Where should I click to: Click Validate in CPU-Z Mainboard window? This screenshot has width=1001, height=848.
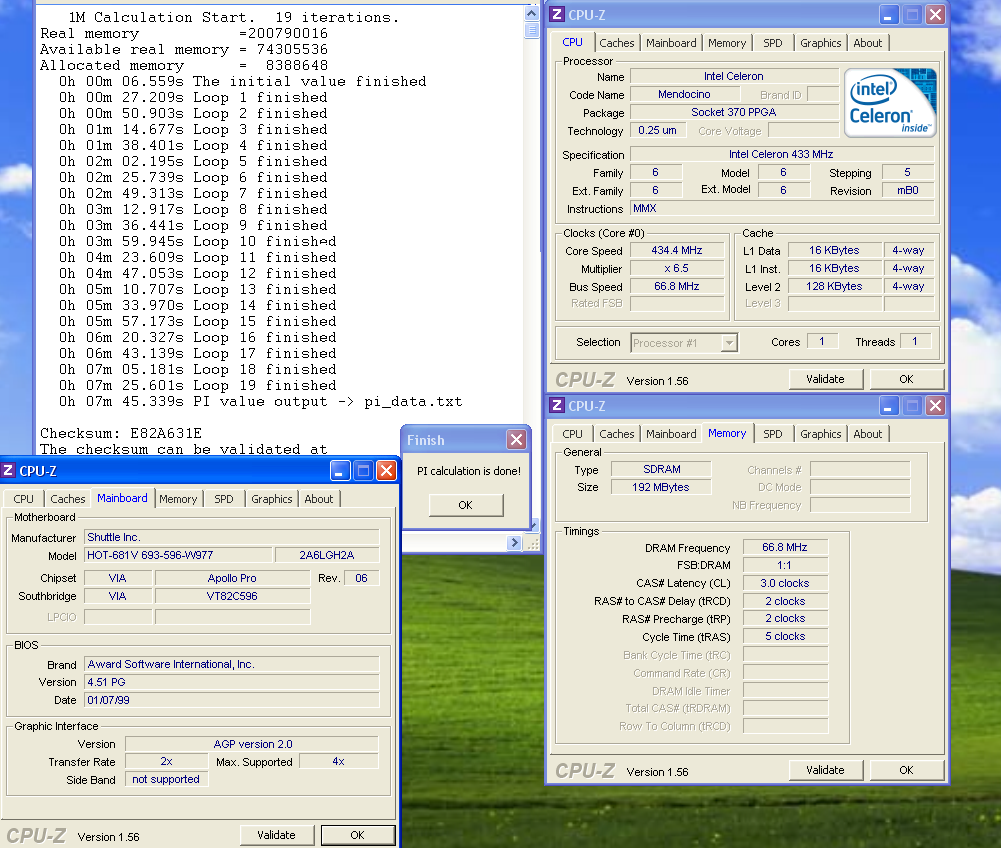pyautogui.click(x=276, y=835)
